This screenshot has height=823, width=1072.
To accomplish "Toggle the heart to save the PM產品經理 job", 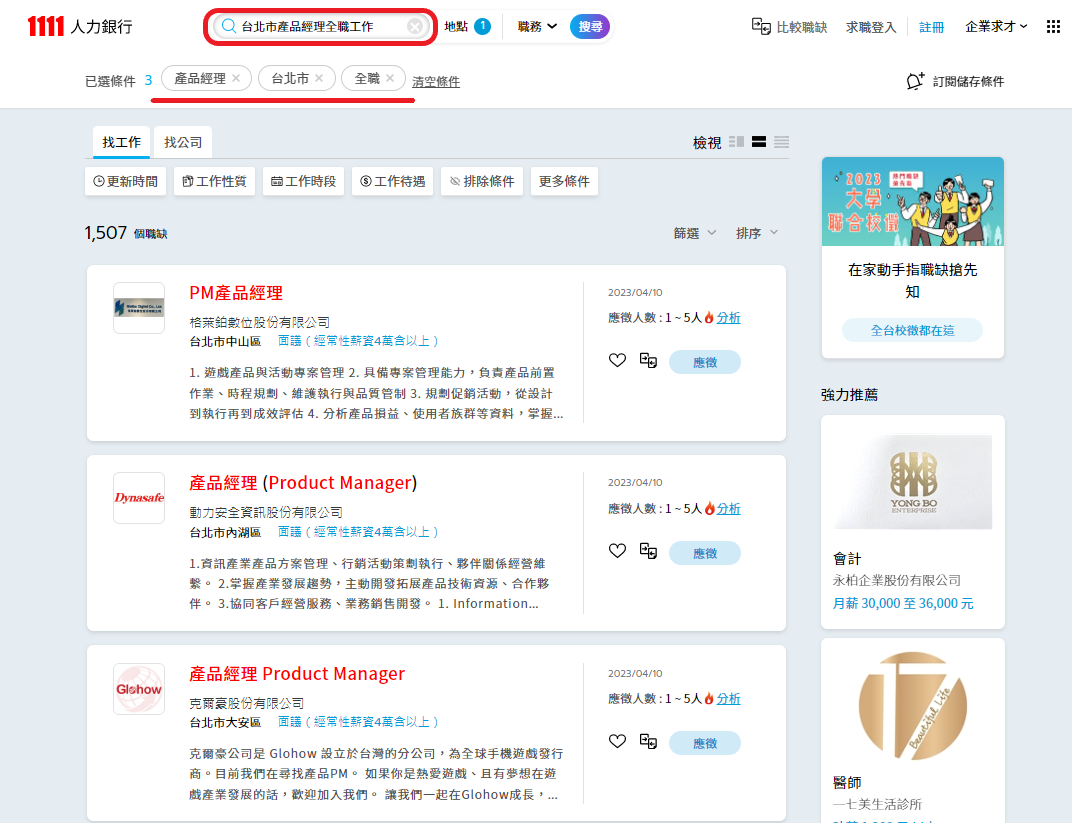I will click(x=617, y=360).
